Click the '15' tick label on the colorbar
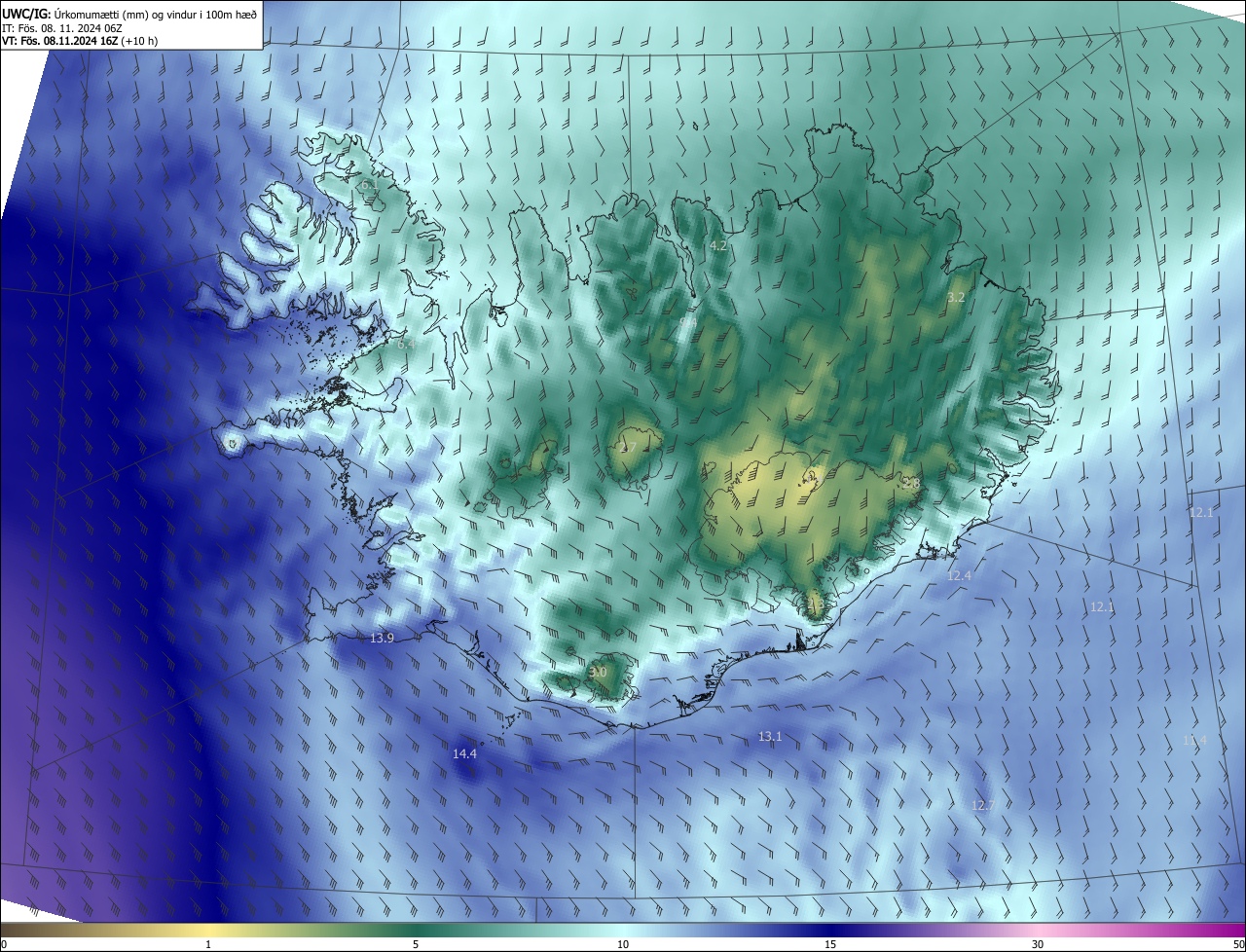Image resolution: width=1246 pixels, height=952 pixels. click(x=830, y=944)
